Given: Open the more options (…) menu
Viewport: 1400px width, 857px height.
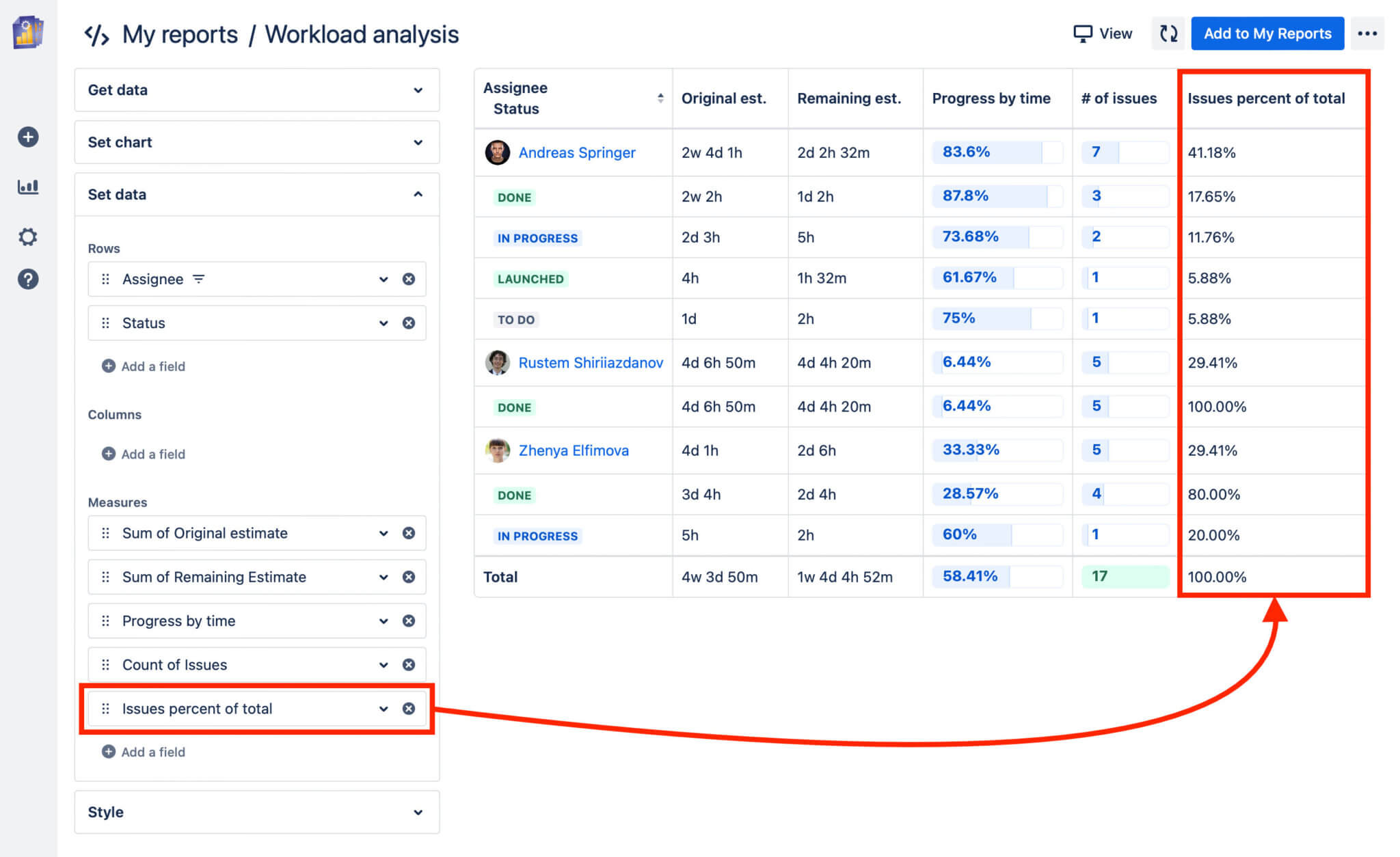Looking at the screenshot, I should [x=1367, y=33].
